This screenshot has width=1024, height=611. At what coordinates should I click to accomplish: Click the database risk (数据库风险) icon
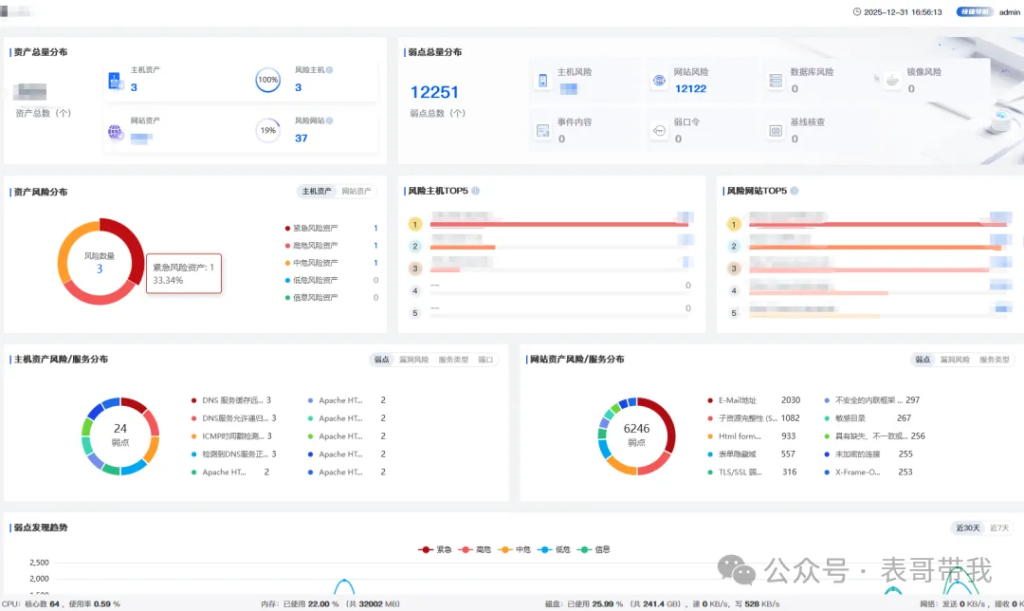click(775, 81)
